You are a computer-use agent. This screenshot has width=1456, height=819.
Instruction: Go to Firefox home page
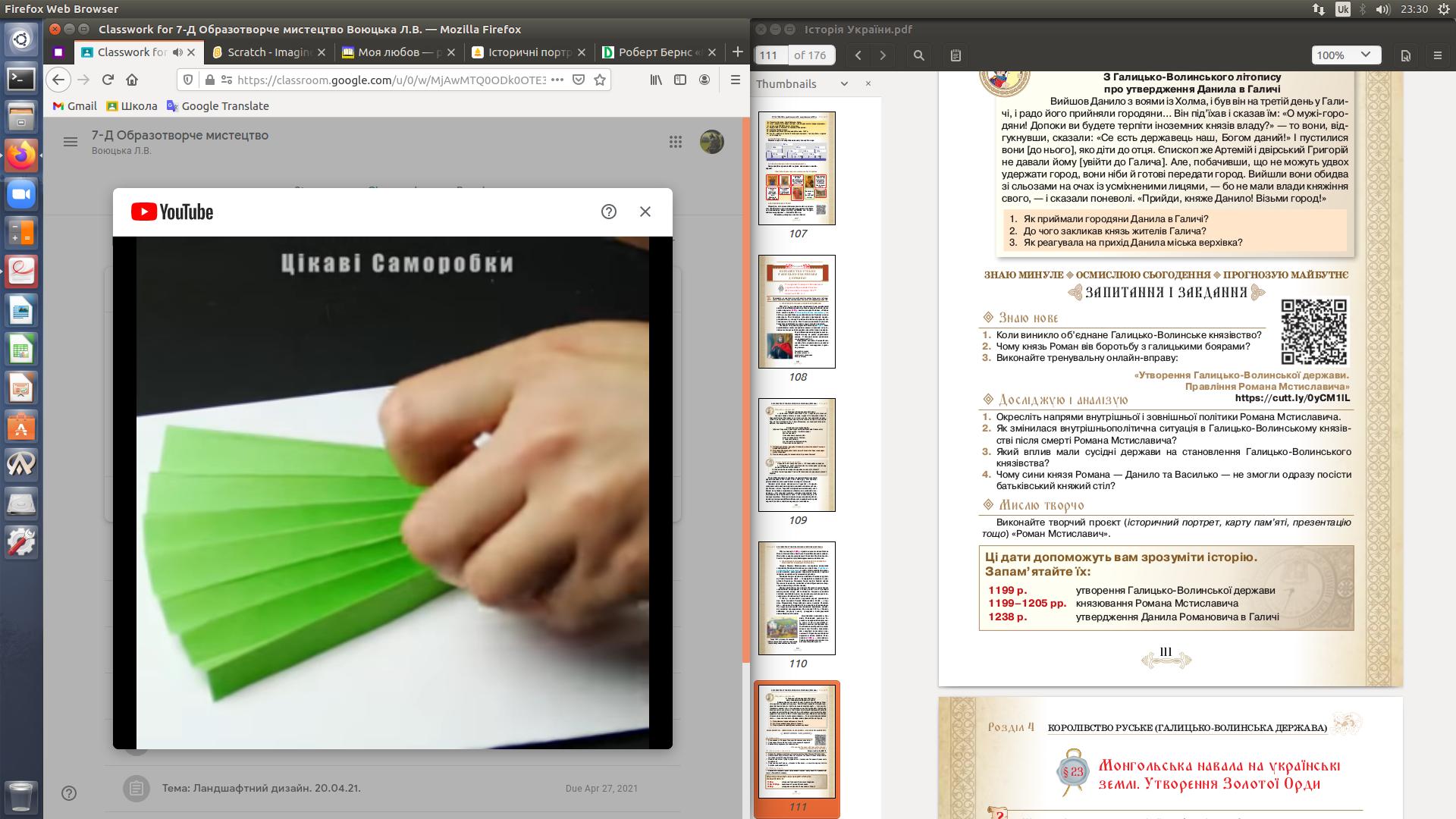(132, 80)
